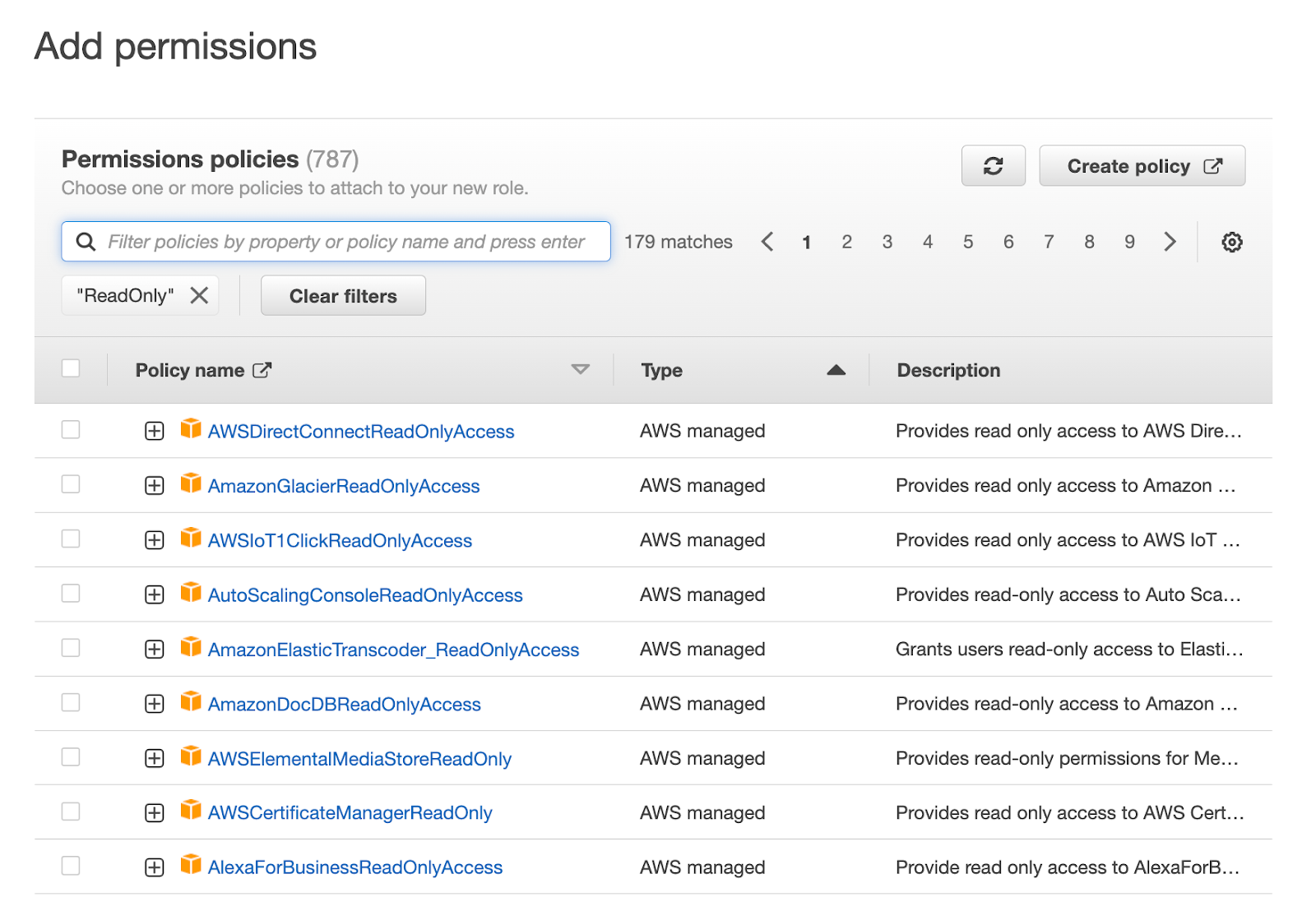Open page 8 of results
Viewport: 1316px width, 897px height.
click(1089, 243)
